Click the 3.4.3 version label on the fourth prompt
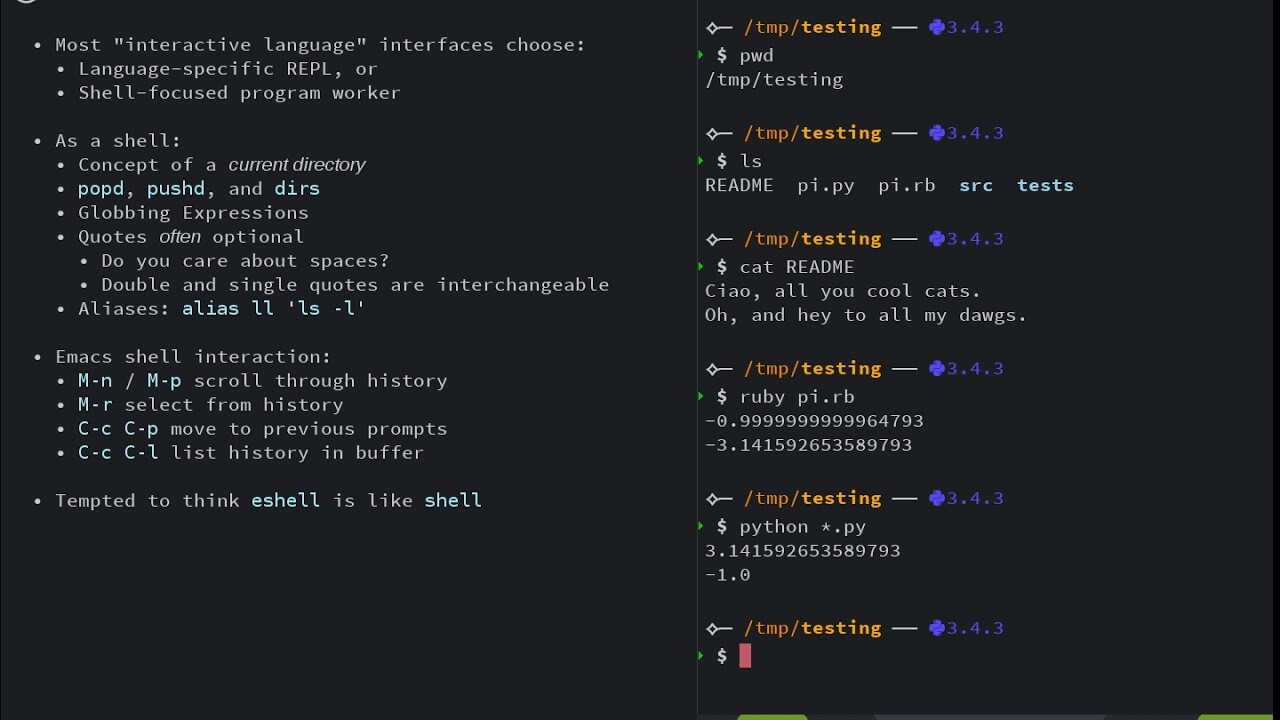Screen dimensions: 1280x720 976,368
